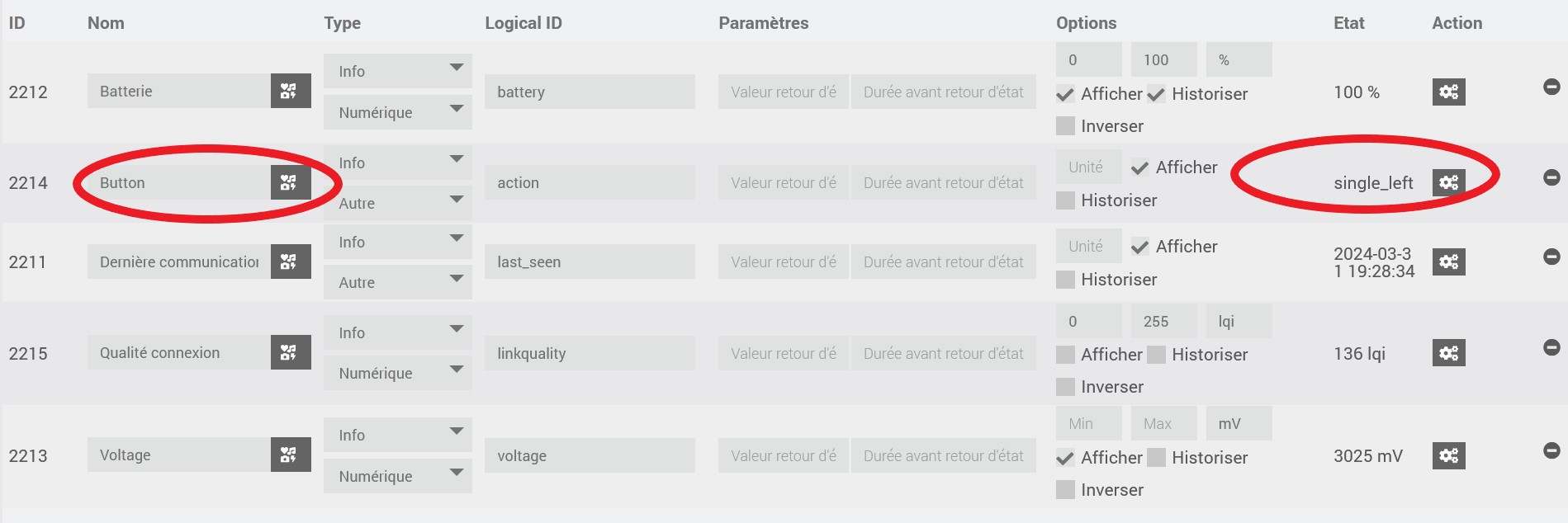Click icon picker beside Voltage name field

tap(290, 455)
